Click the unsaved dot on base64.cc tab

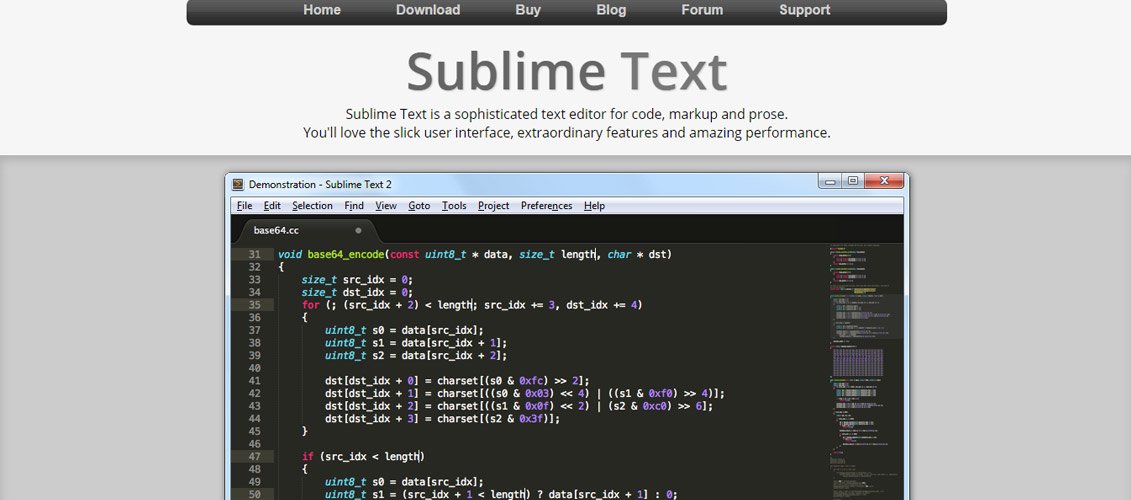tap(358, 231)
